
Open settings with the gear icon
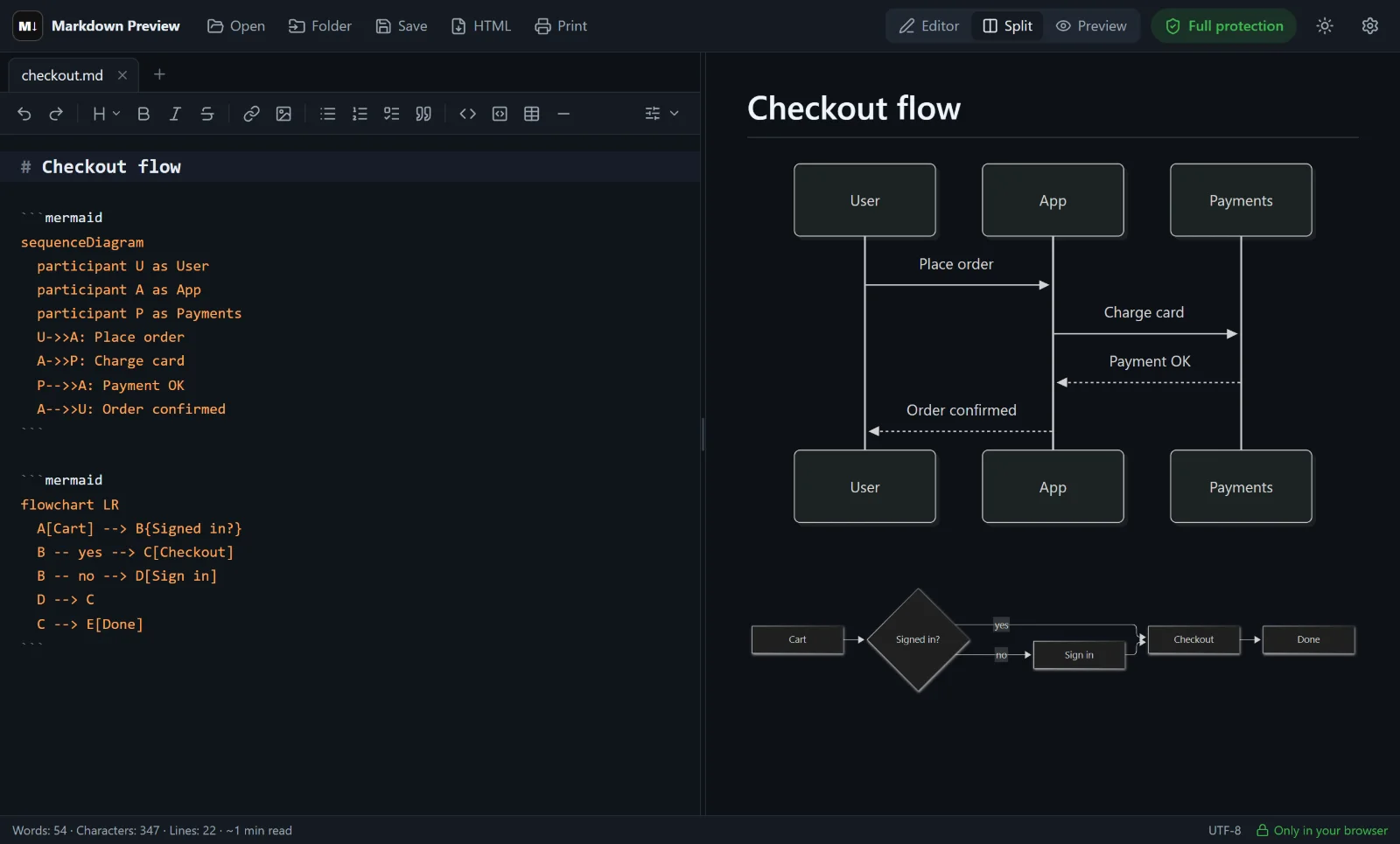coord(1370,26)
